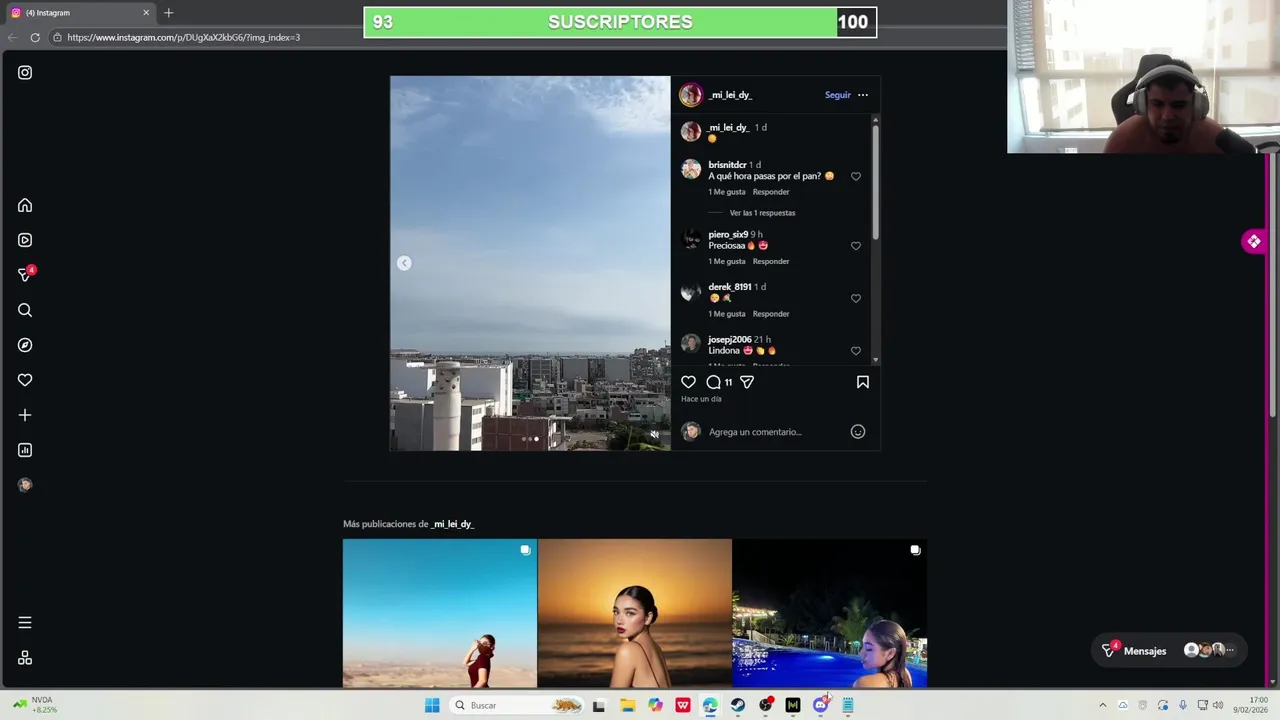
Task: Reload the page in browser
Action: [x=35, y=37]
